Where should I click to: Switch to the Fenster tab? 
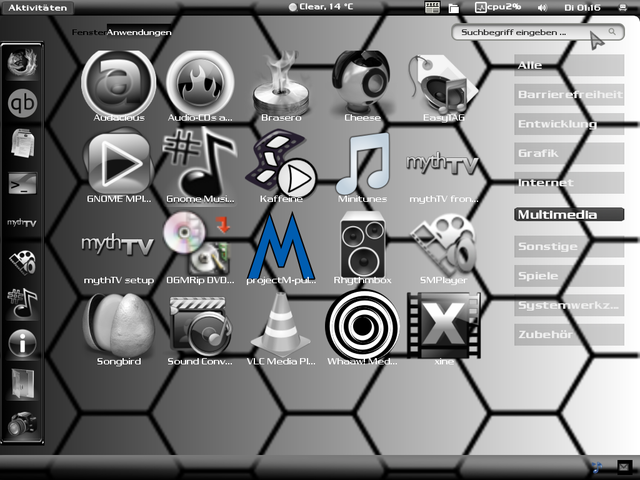click(x=89, y=32)
